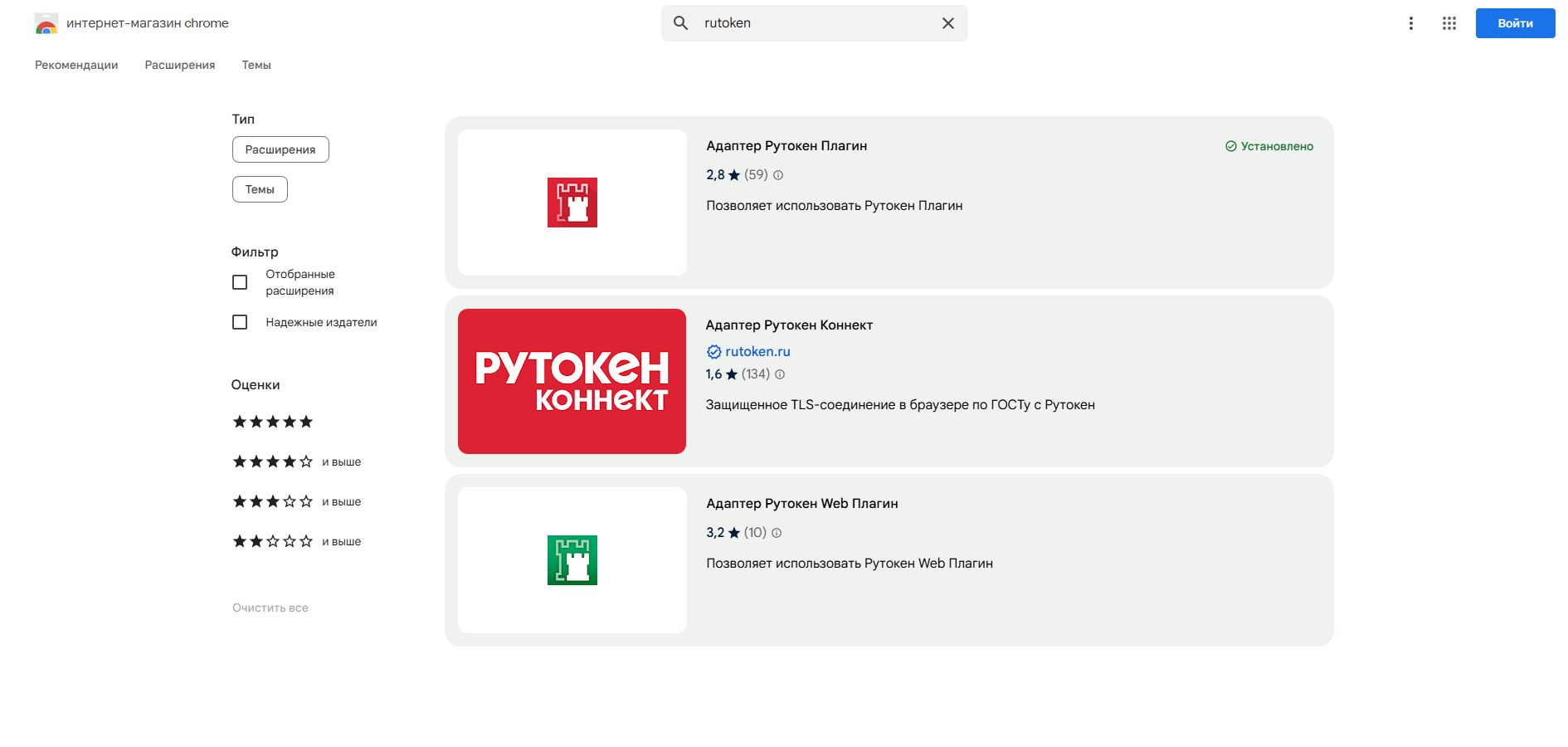Open Адаптер Рутокен Коннект extension title
Viewport: 1568px width, 747px height.
(789, 325)
